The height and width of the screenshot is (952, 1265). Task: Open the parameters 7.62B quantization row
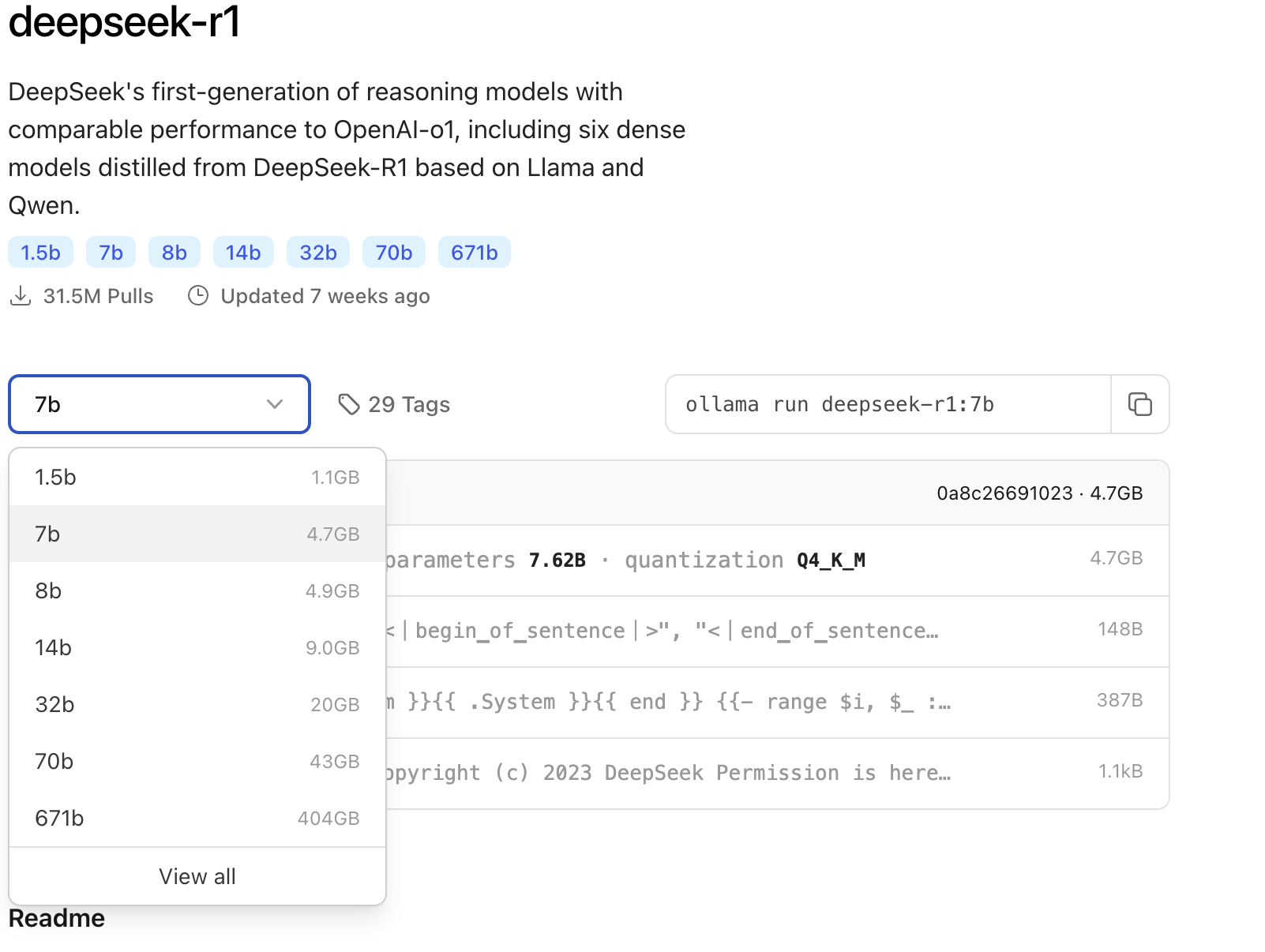[777, 560]
